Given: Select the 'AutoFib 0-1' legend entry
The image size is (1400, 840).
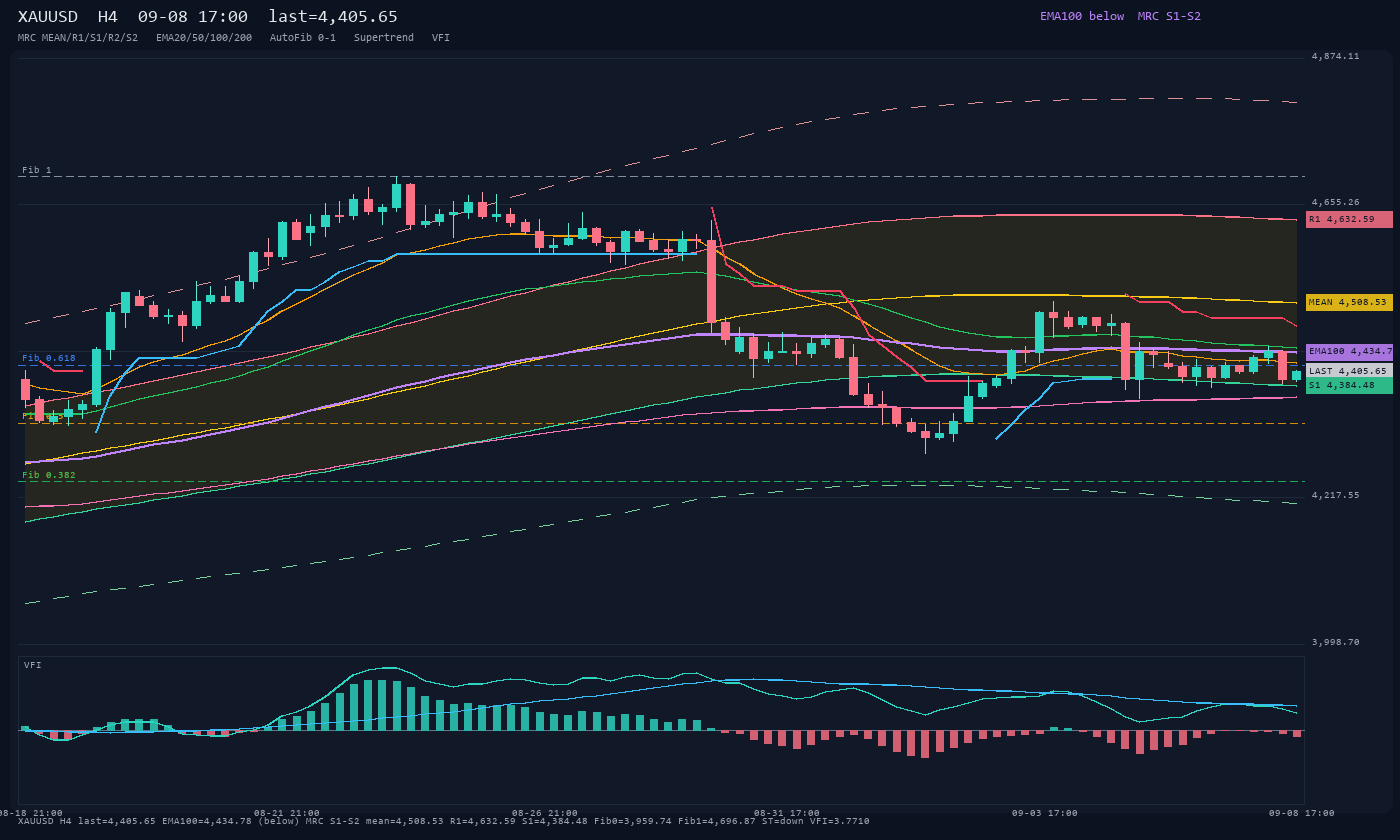Looking at the screenshot, I should [303, 38].
